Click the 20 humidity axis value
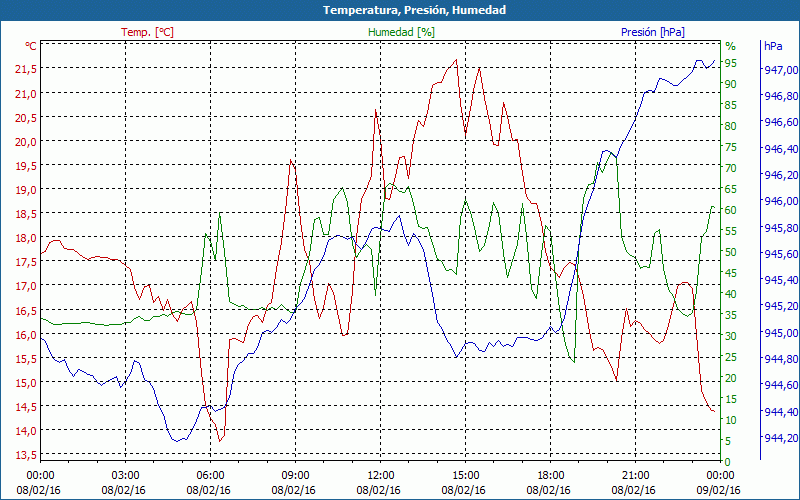The image size is (800, 500). point(731,378)
